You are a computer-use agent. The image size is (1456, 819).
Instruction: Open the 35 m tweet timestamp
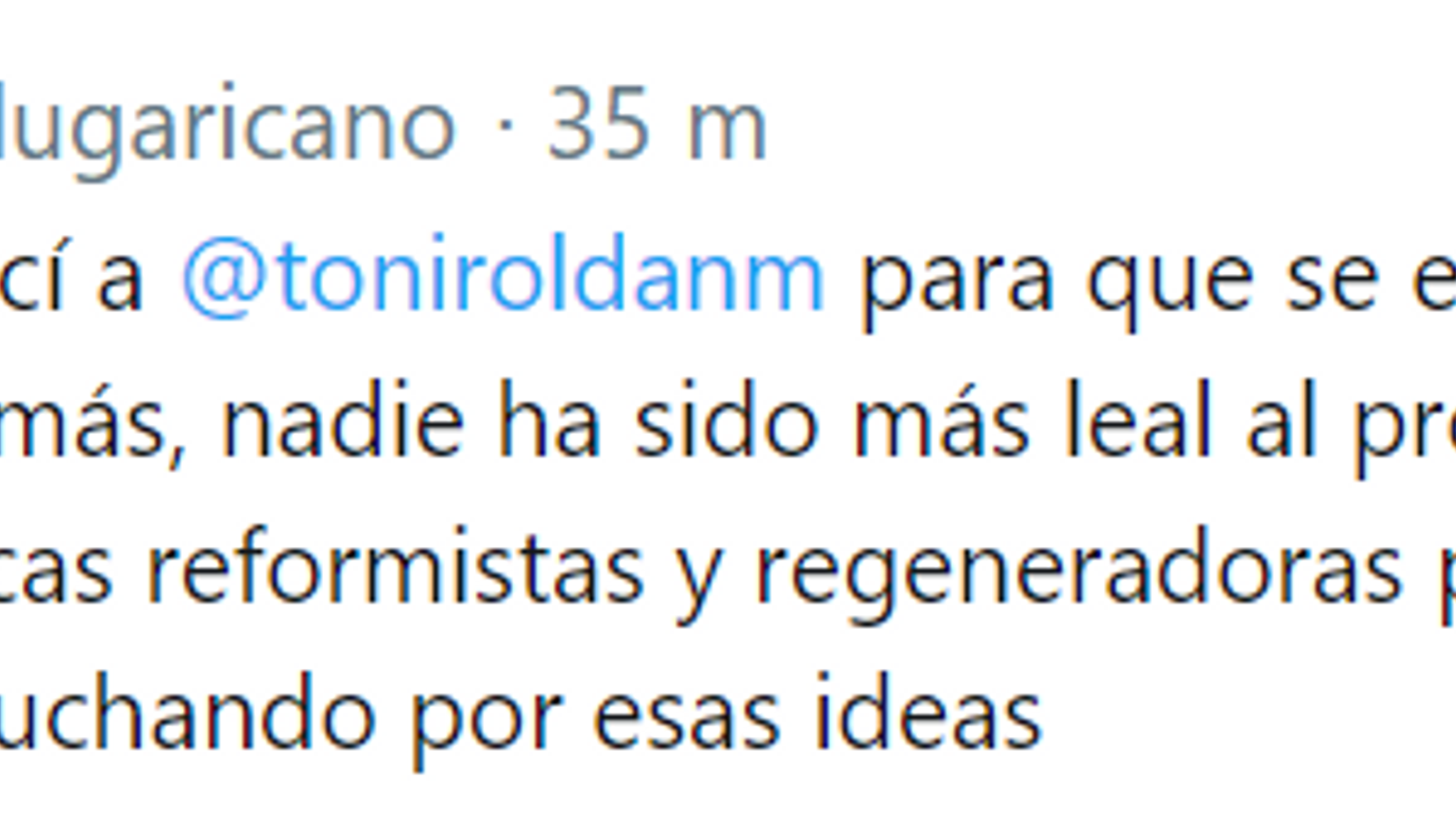(658, 124)
